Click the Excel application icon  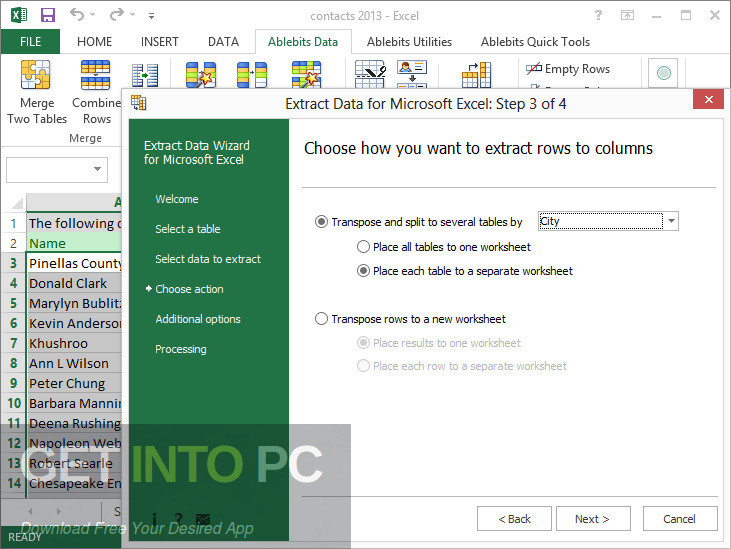click(x=19, y=15)
